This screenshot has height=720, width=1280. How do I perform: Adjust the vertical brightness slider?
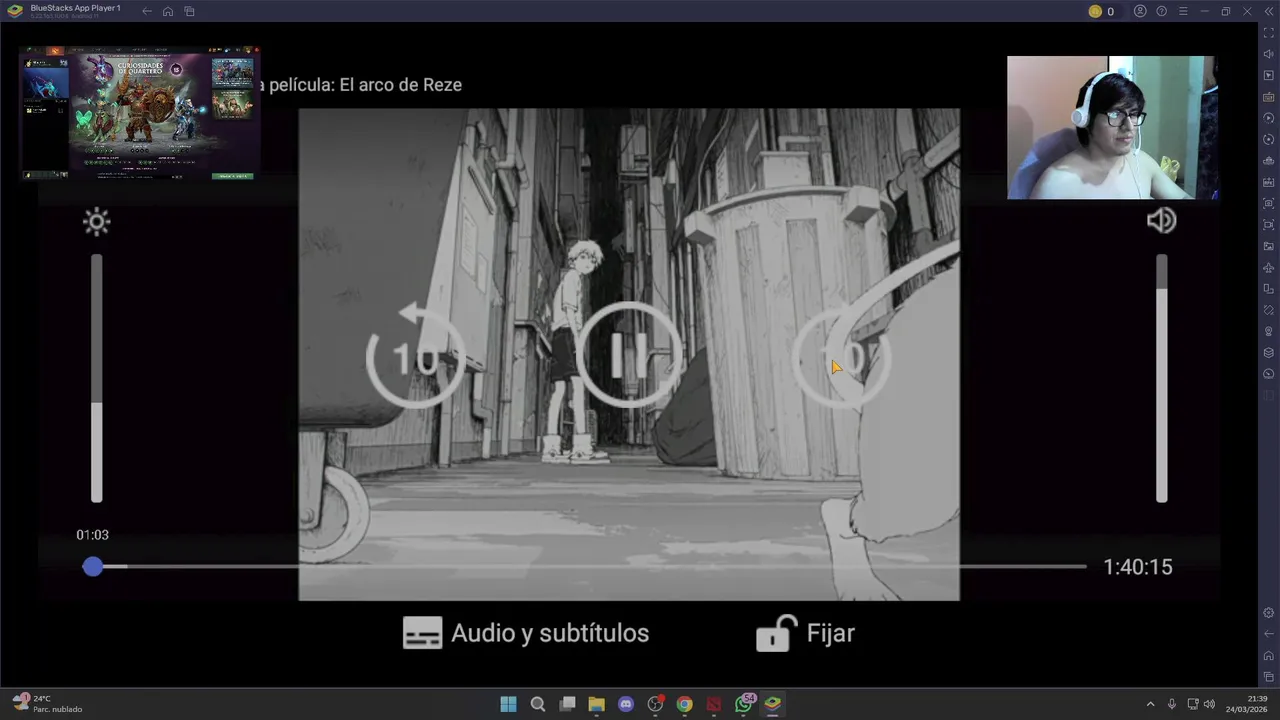click(97, 378)
